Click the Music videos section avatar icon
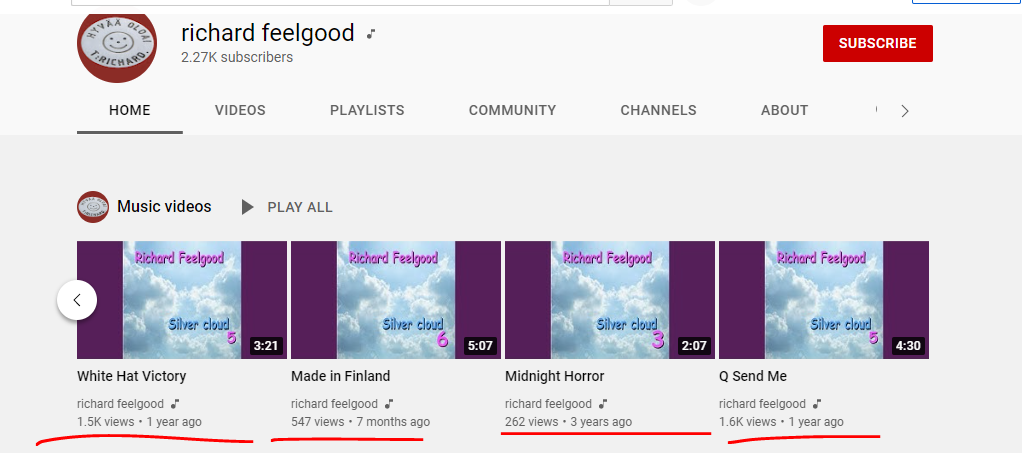This screenshot has height=453, width=1022. click(93, 207)
